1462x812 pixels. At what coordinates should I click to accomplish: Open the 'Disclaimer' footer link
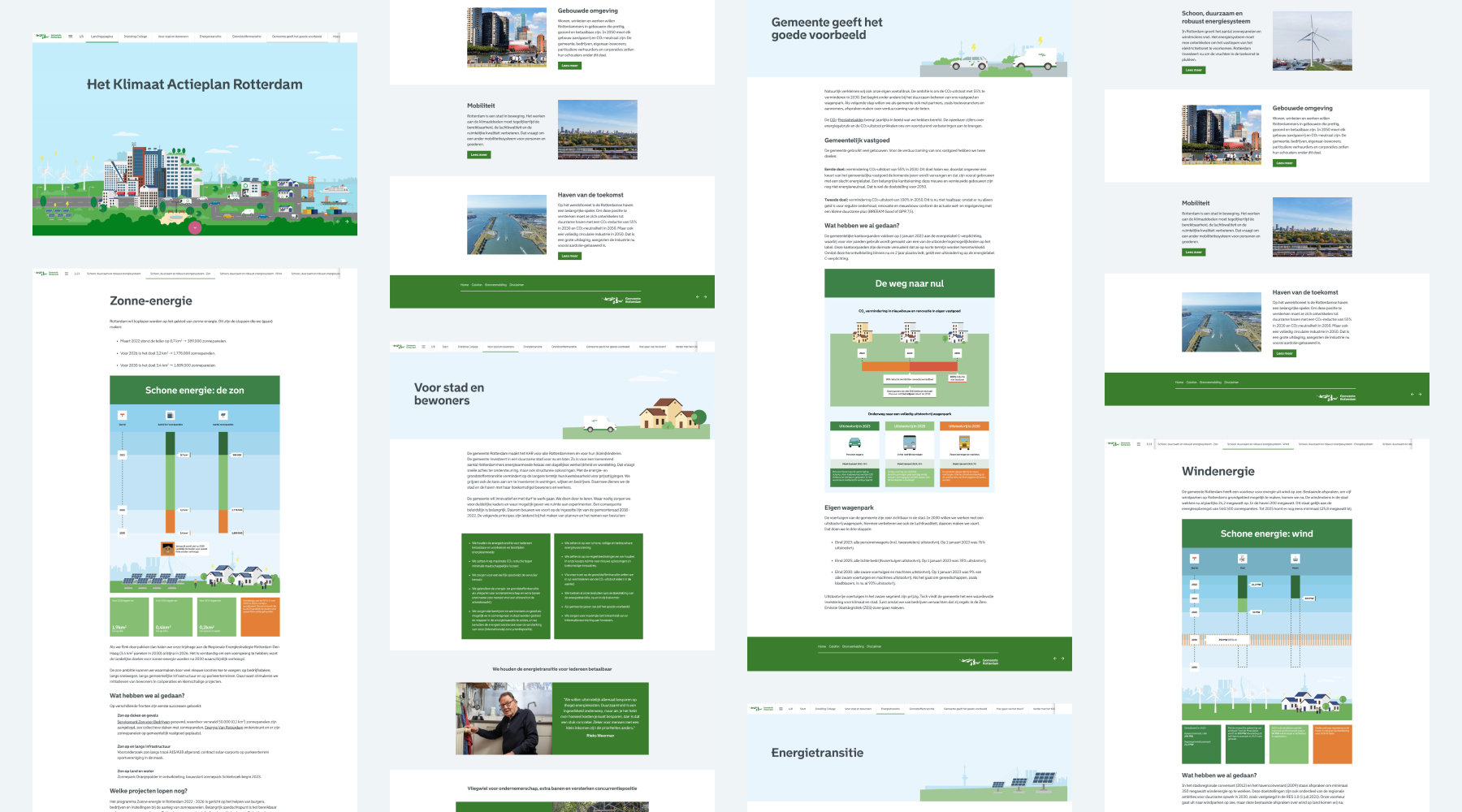517,284
